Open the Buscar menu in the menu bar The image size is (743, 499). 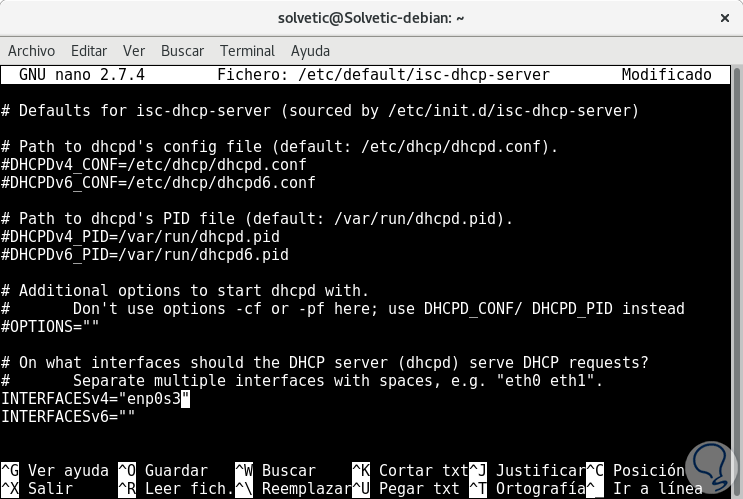(x=182, y=51)
